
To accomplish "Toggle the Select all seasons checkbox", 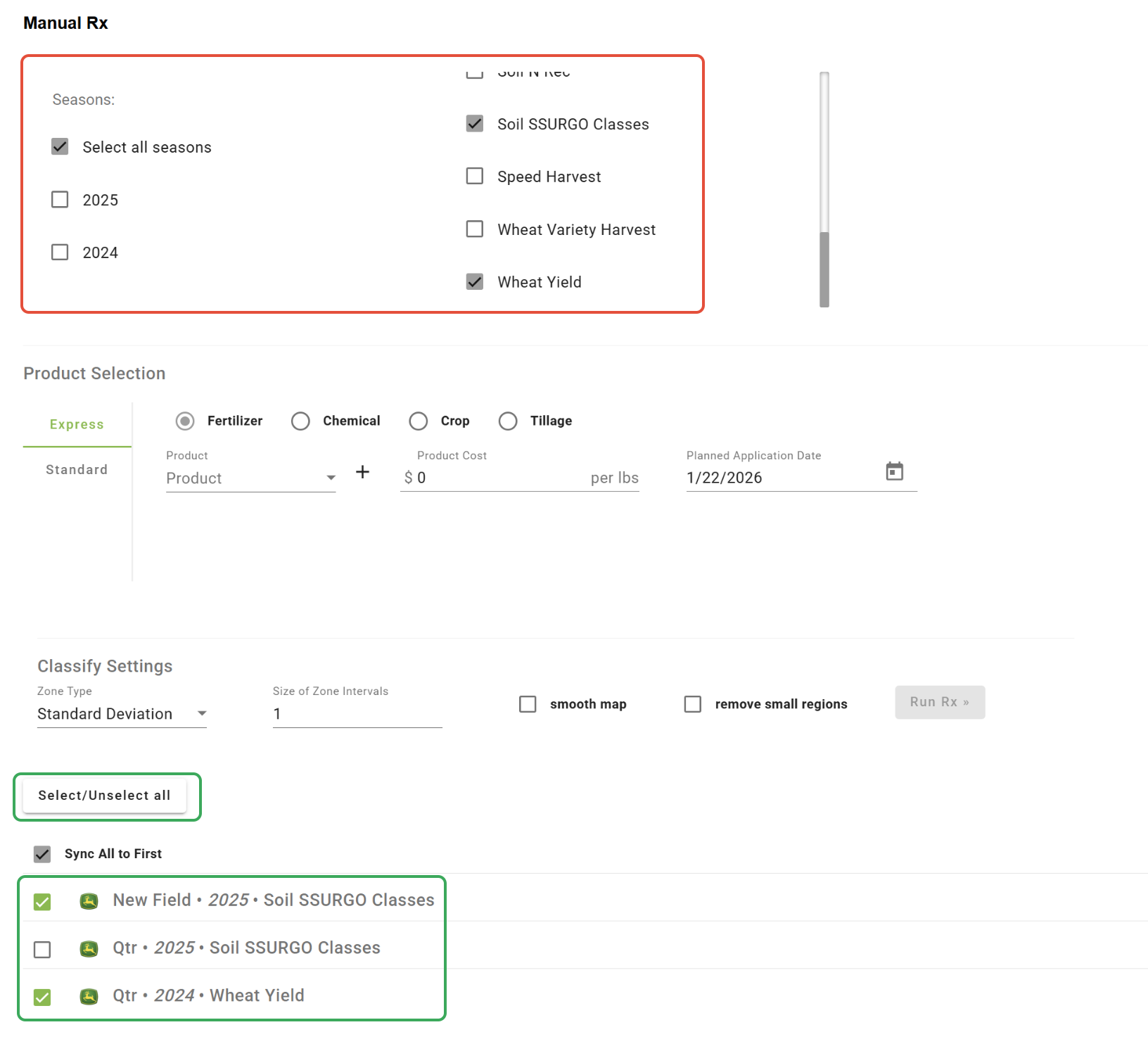I will point(60,147).
